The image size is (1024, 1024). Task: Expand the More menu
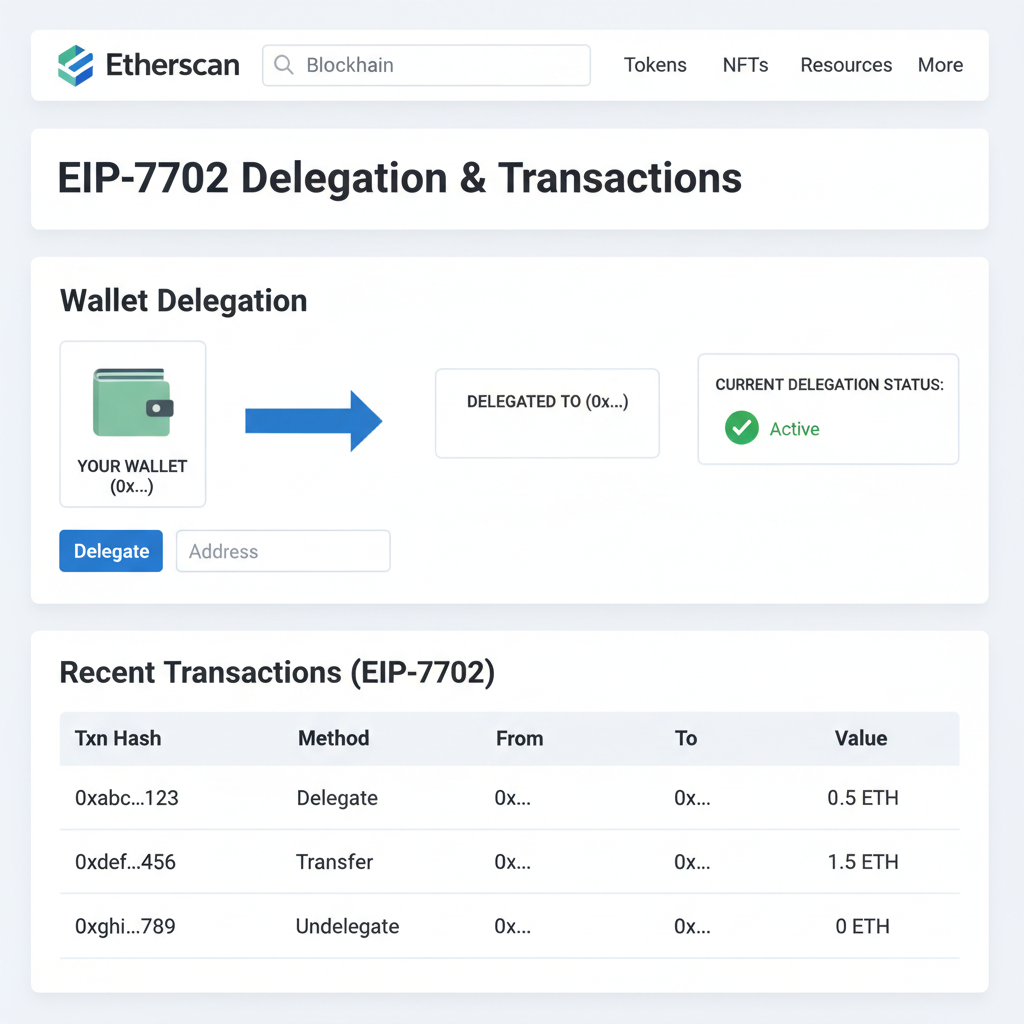pos(940,65)
